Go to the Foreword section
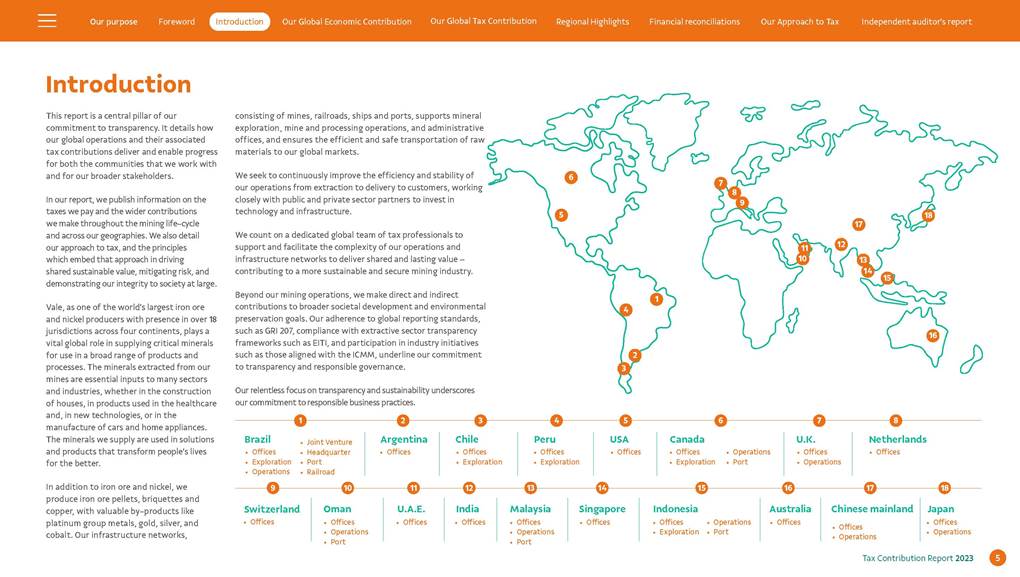Viewport: 1020px width, 577px height. coord(177,21)
